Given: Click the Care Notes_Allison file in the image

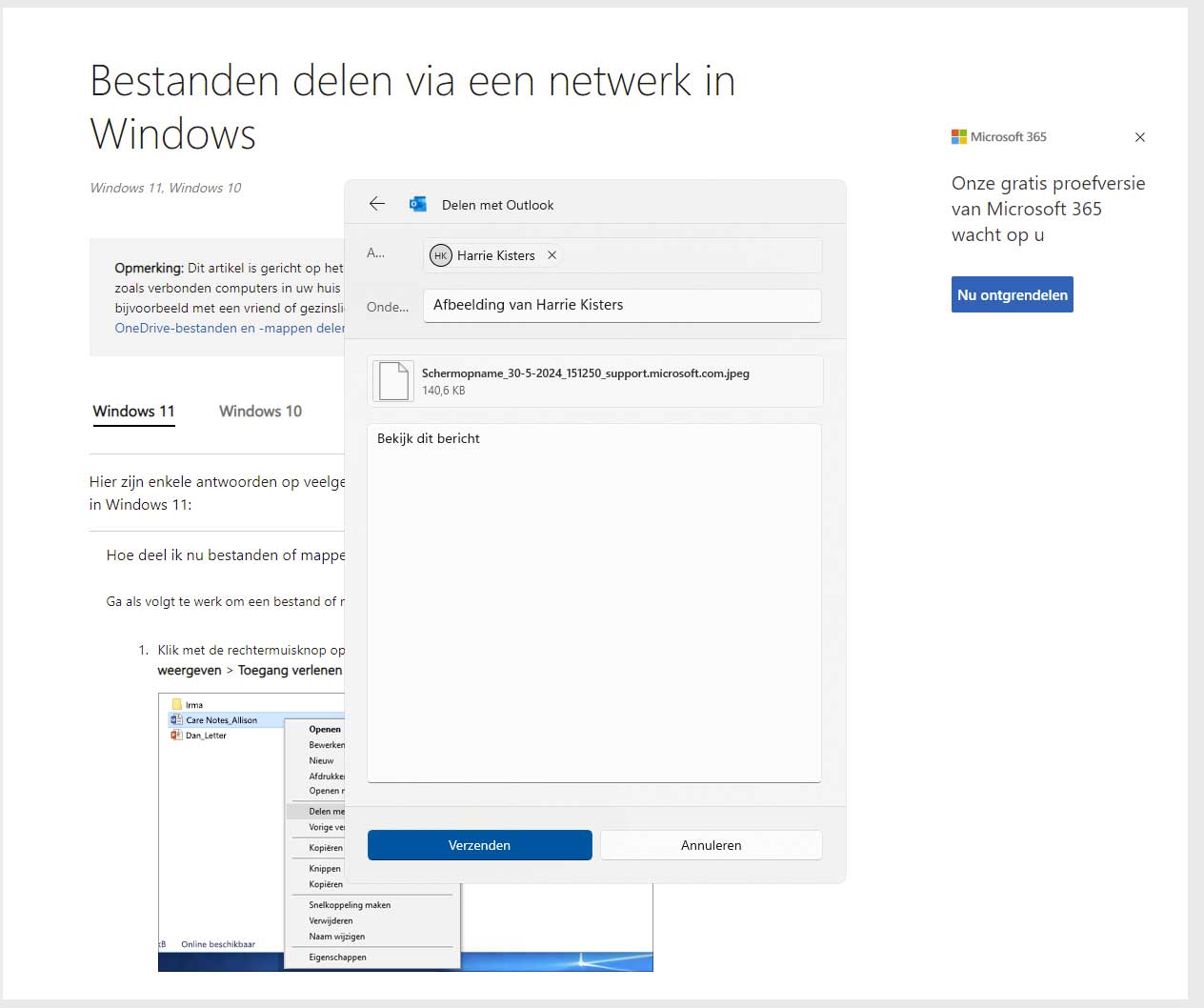Looking at the screenshot, I should coord(221,720).
